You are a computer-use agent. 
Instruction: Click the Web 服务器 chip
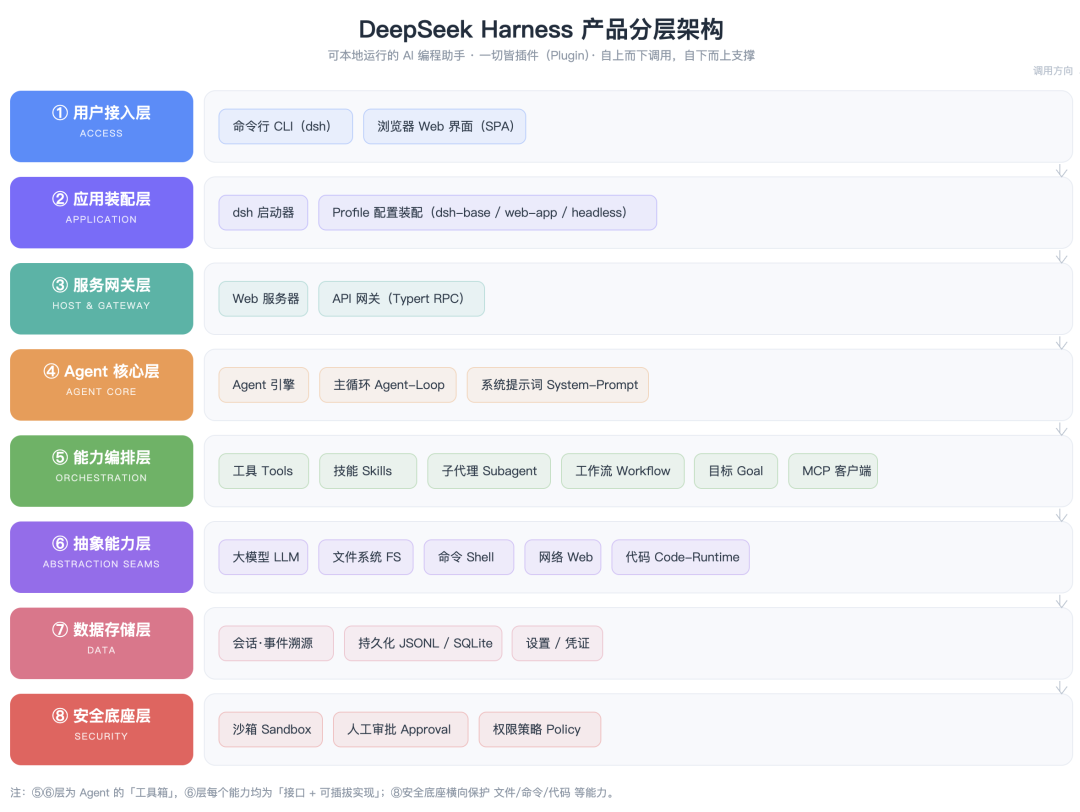pos(263,298)
